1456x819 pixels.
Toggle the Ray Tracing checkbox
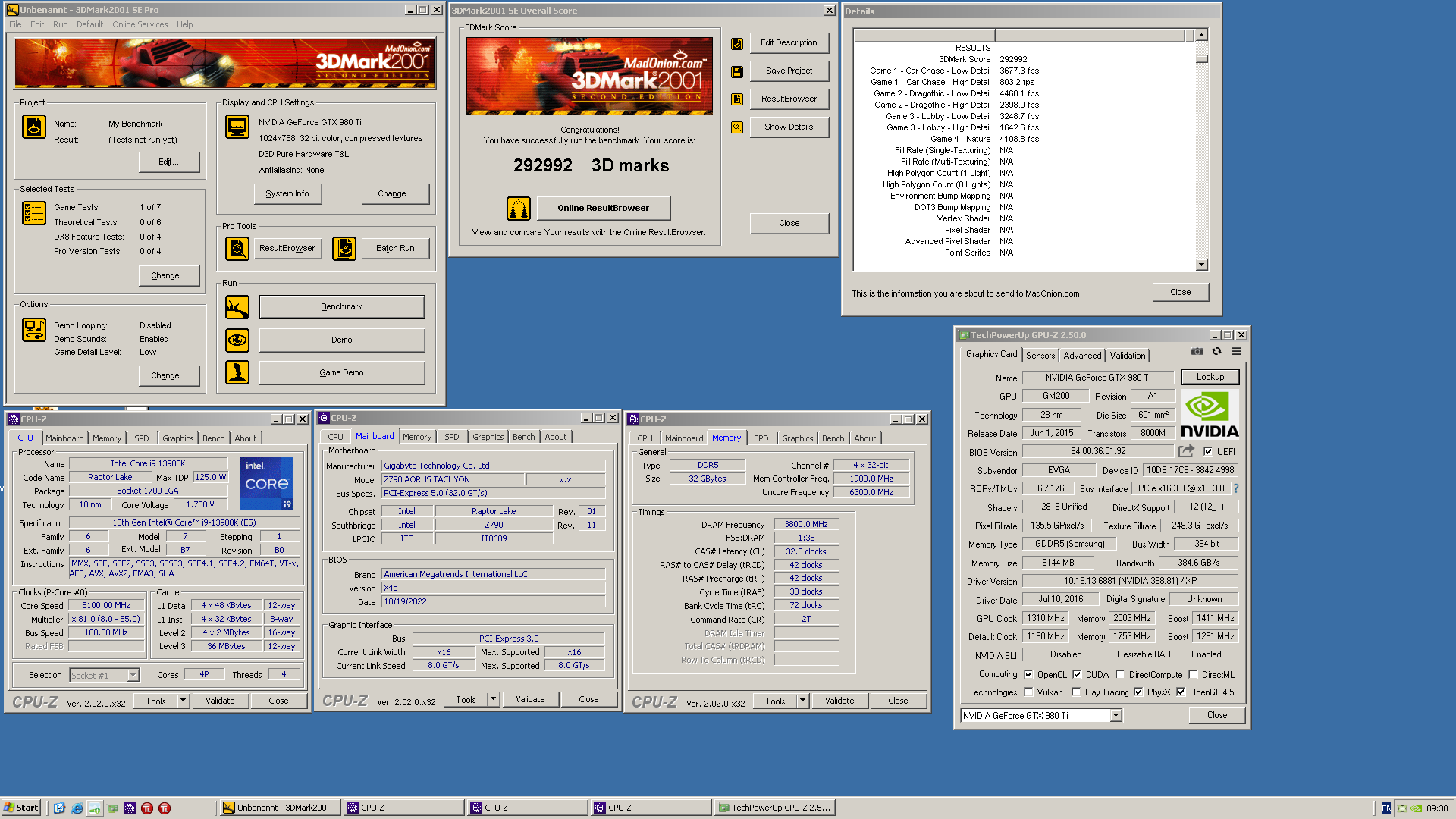point(1076,692)
